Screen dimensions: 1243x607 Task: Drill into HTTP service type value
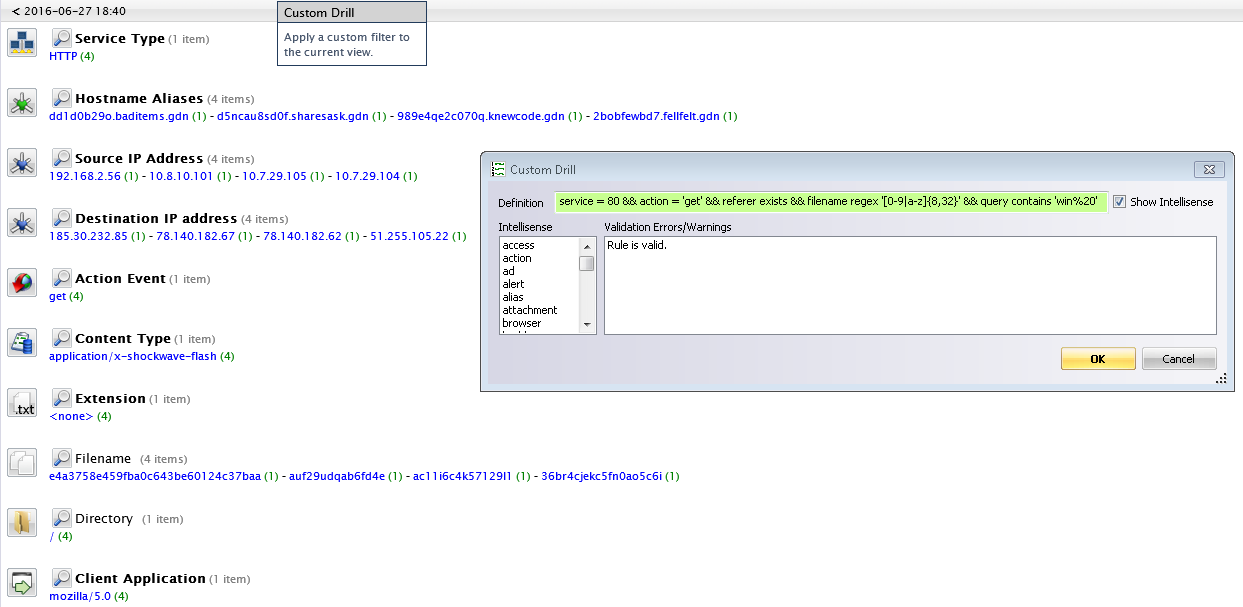pyautogui.click(x=63, y=56)
